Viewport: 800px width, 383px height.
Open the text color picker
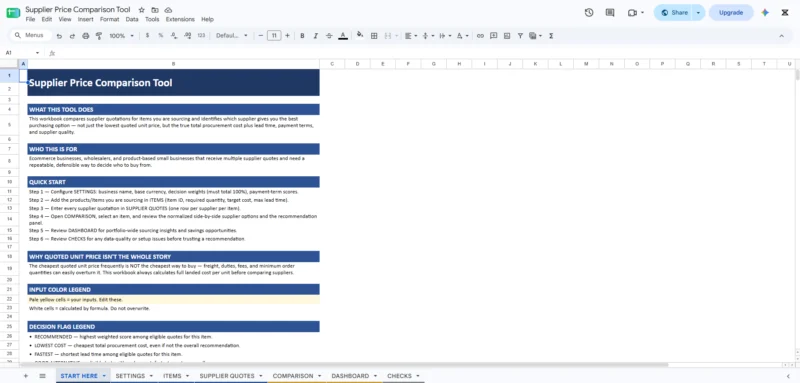pyautogui.click(x=343, y=36)
